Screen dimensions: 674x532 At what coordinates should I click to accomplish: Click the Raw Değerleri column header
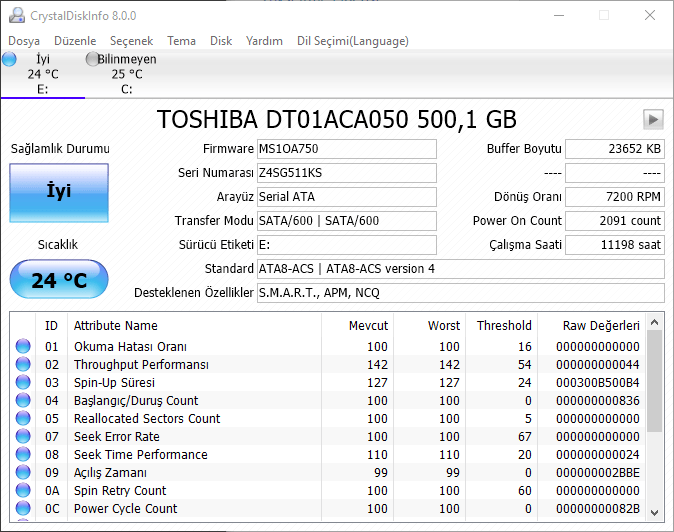(x=601, y=325)
